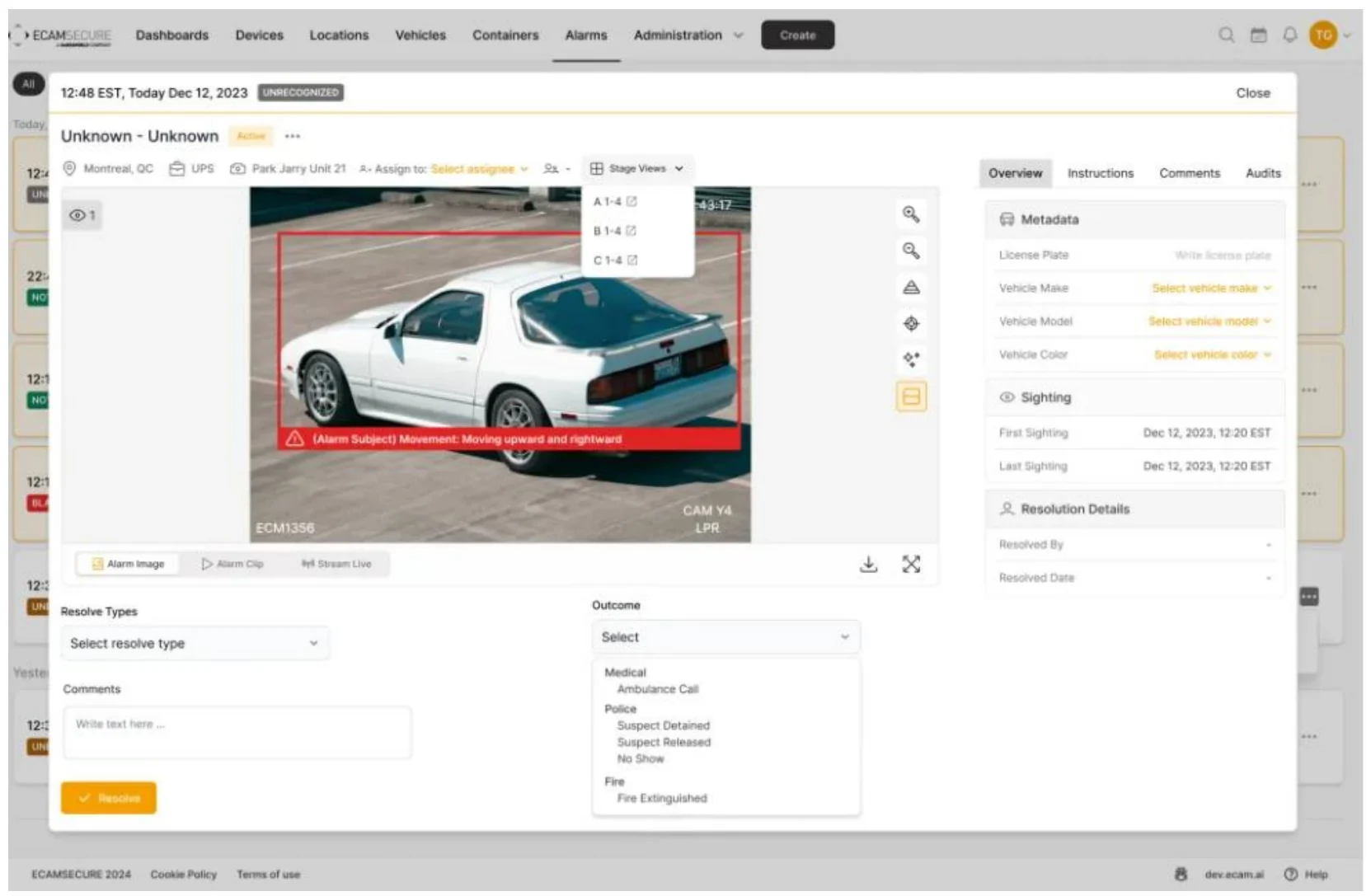Open the add-users group dropdown
Viewport: 1371px width, 896px height.
[x=556, y=168]
